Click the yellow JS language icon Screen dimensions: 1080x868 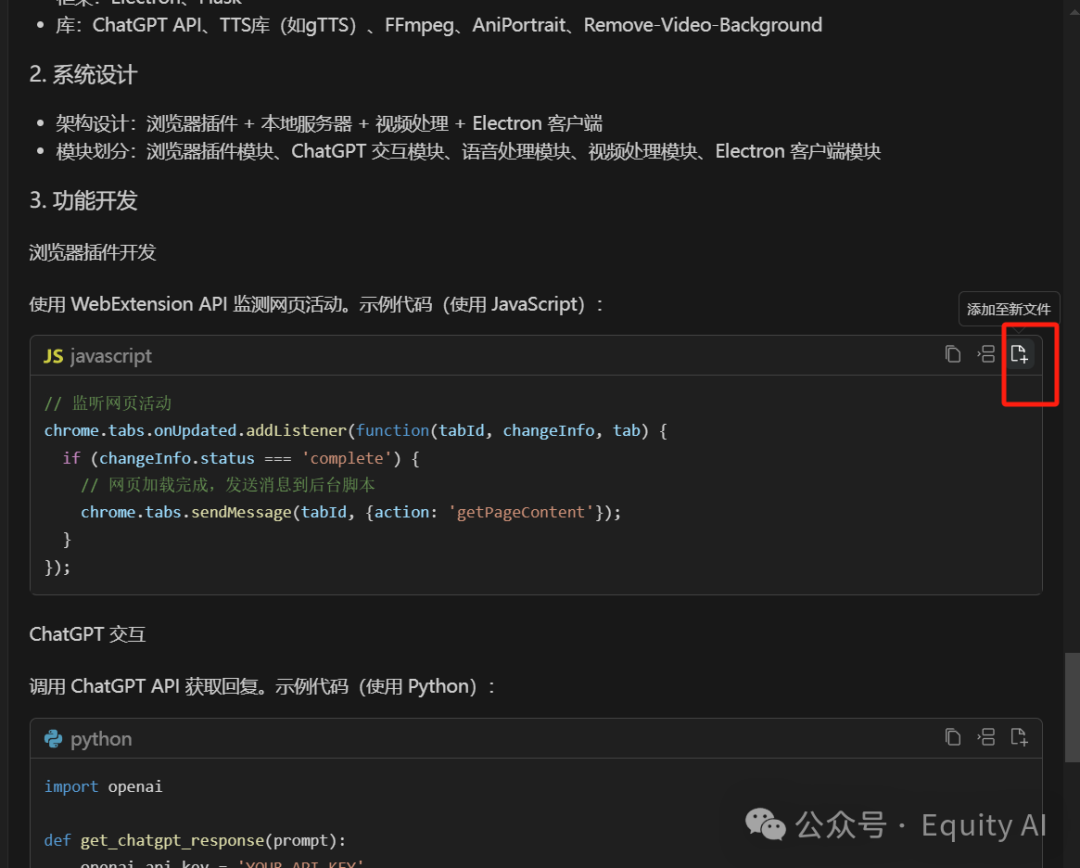point(53,356)
